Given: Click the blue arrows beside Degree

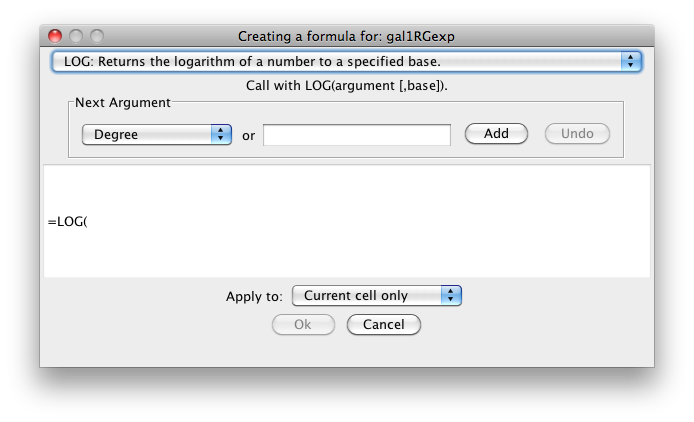Looking at the screenshot, I should (221, 134).
